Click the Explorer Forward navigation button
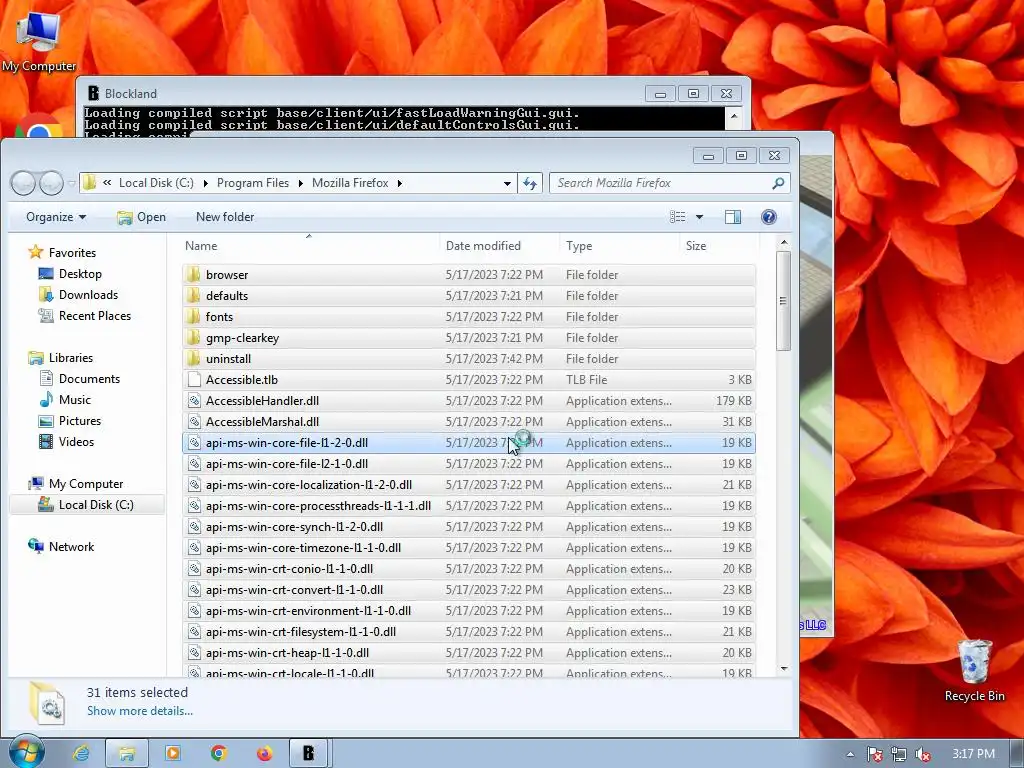This screenshot has height=768, width=1024. 51,184
